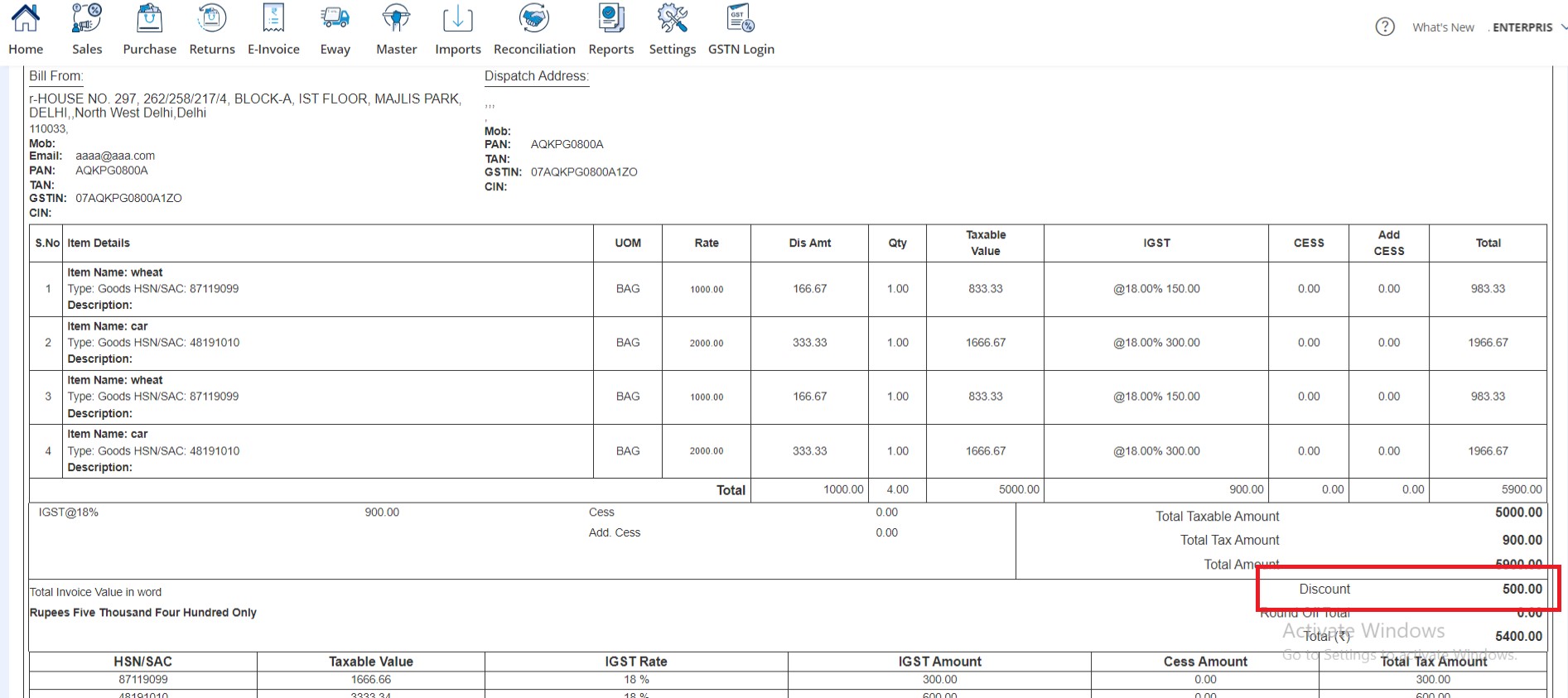Click the Total Taxable Amount 5000.00

[x=1518, y=513]
